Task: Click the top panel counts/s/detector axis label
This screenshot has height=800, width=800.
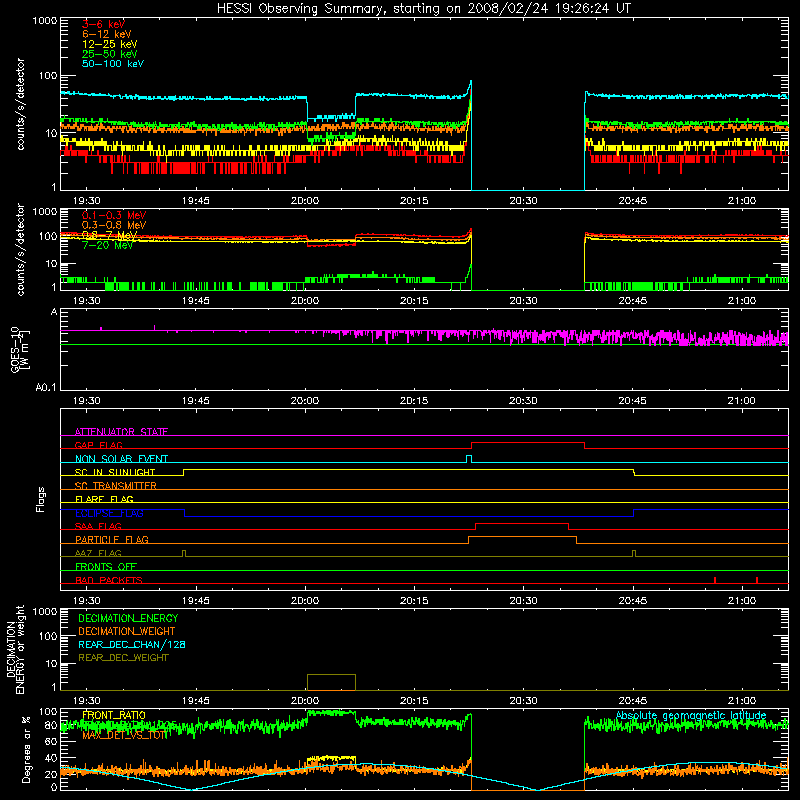Action: click(x=20, y=104)
